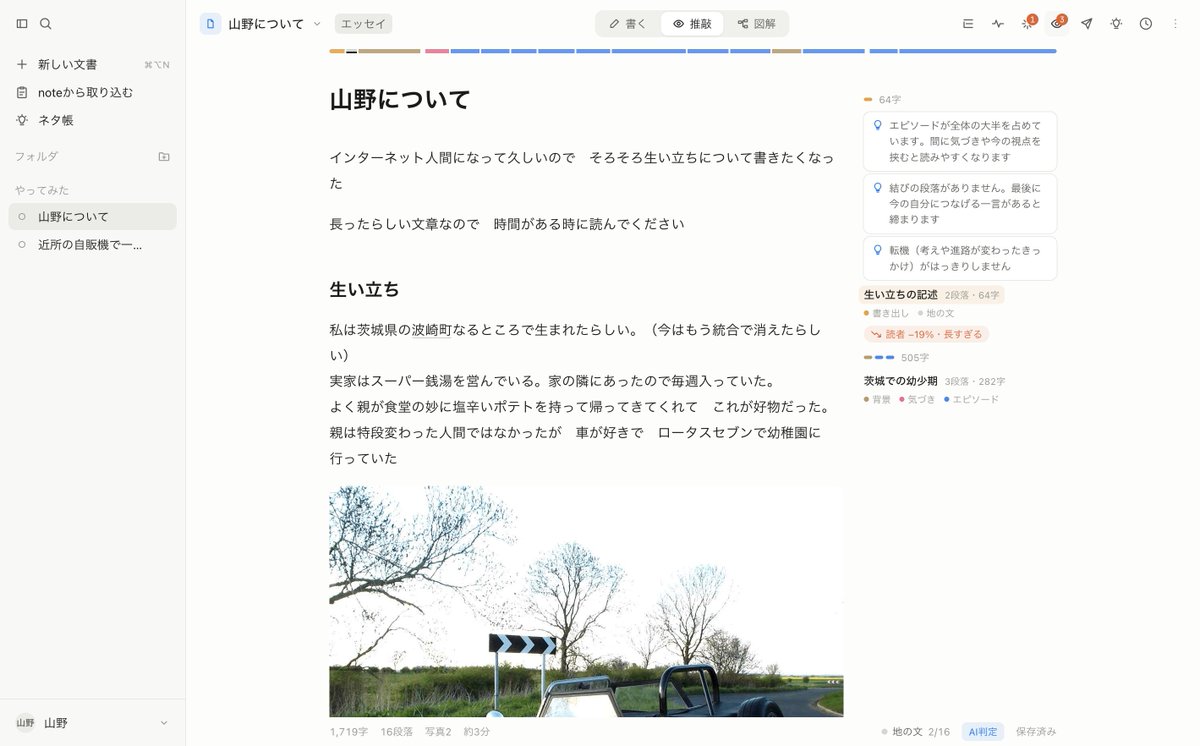
Task: Click the sparkle icon with badge 1
Action: tap(1028, 23)
